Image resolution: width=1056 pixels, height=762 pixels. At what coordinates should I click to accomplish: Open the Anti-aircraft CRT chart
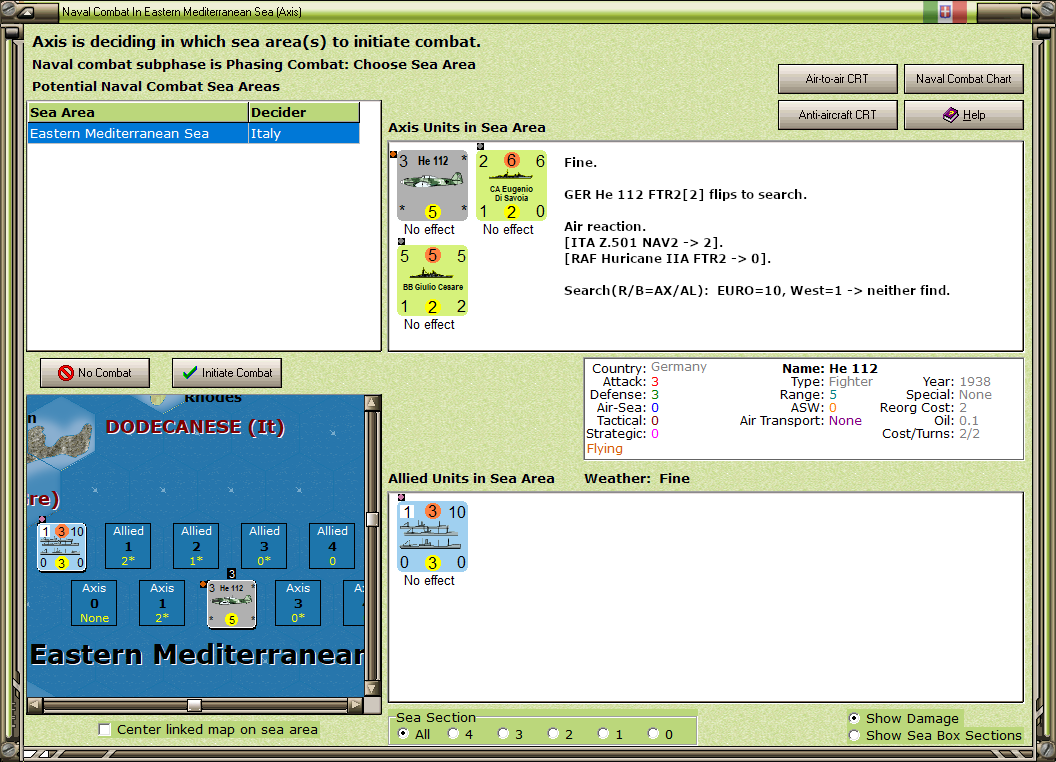point(837,115)
